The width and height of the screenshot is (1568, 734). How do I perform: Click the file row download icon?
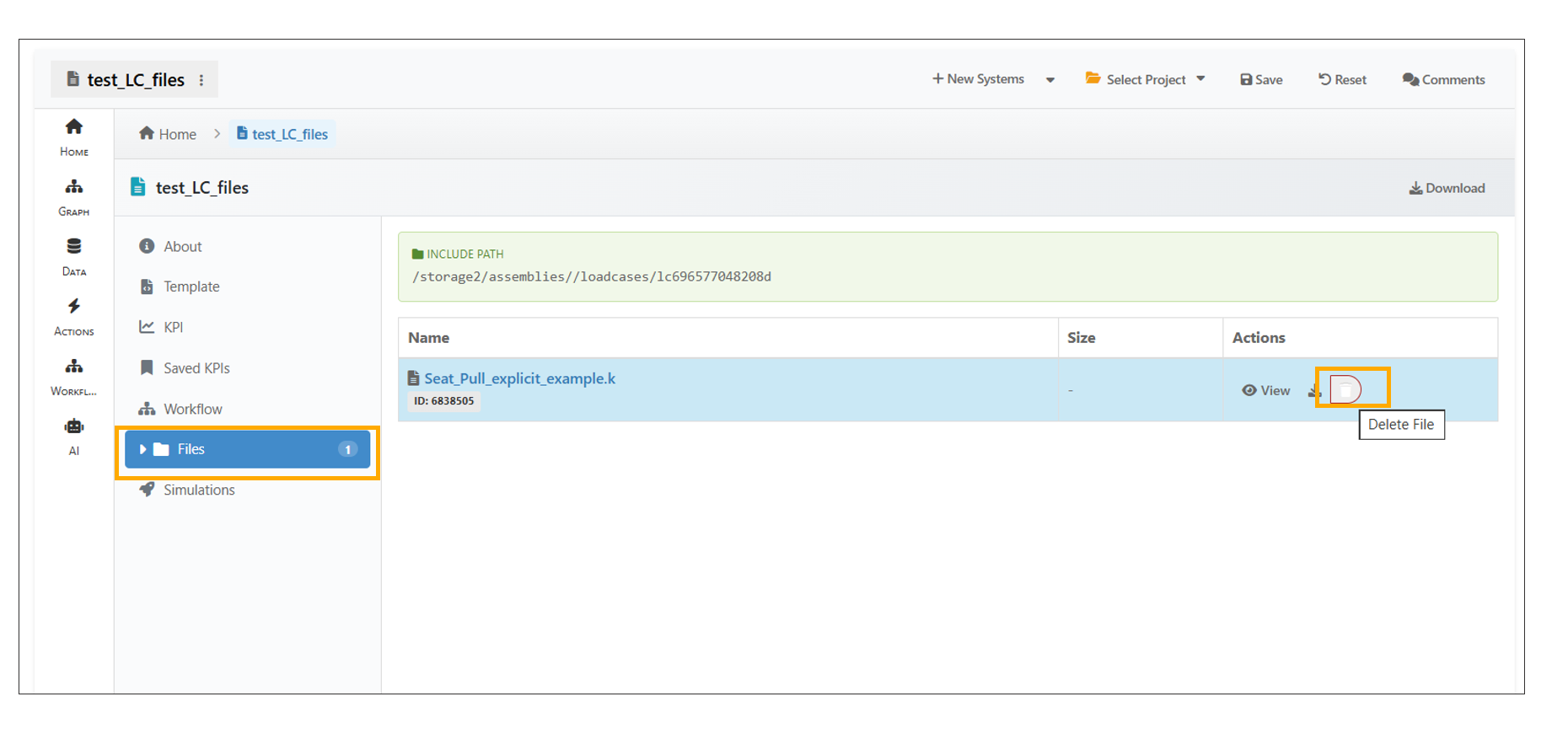tap(1314, 390)
